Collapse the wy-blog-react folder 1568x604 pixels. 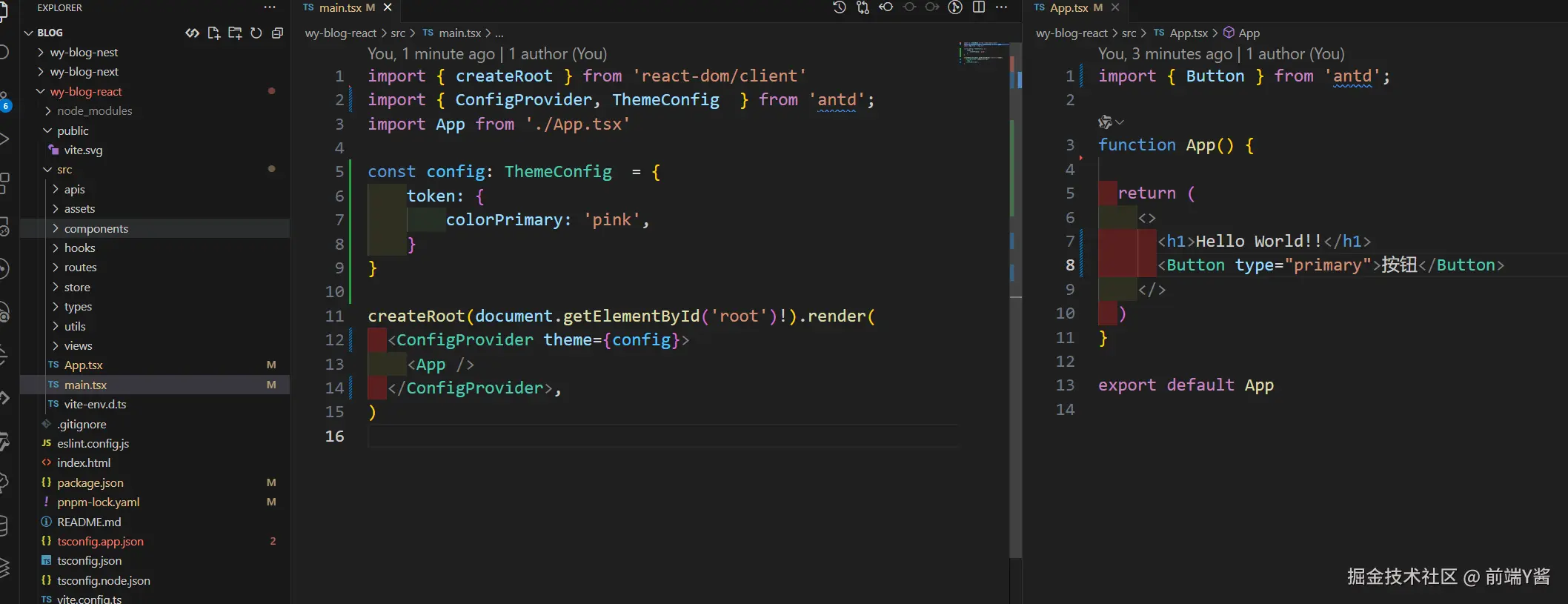point(41,91)
